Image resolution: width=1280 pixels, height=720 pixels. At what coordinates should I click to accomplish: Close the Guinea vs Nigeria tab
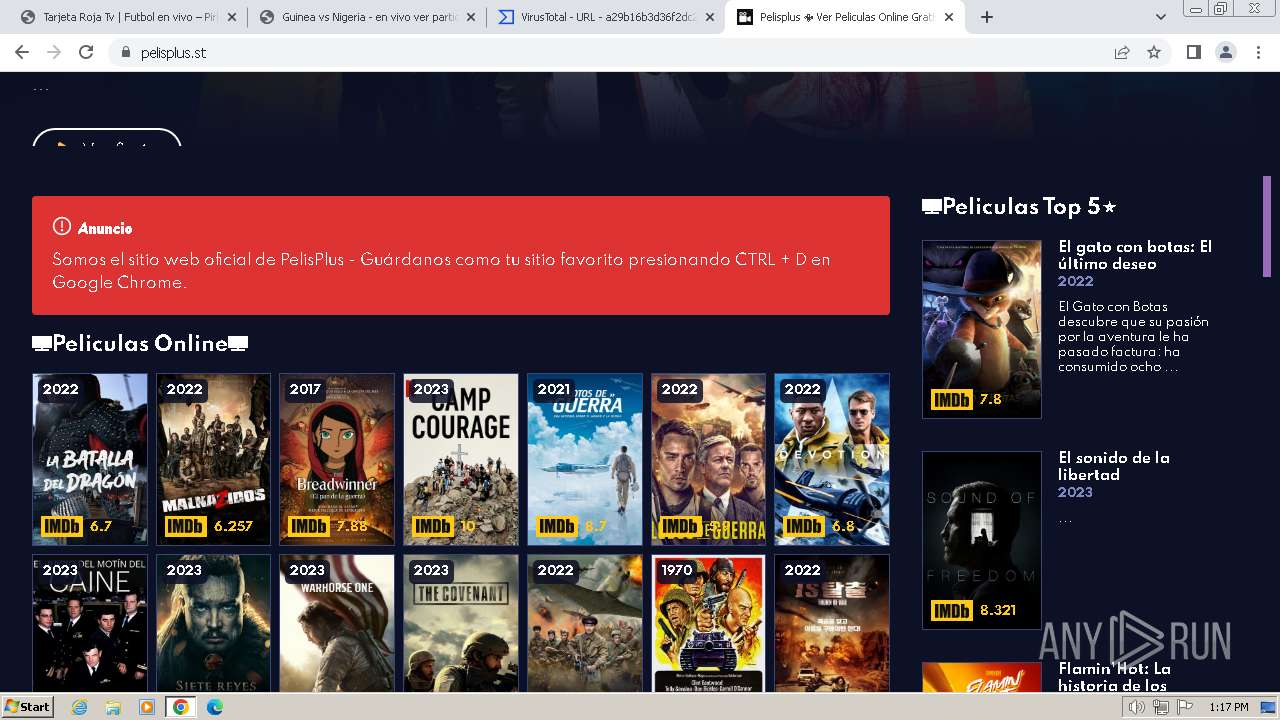[471, 17]
